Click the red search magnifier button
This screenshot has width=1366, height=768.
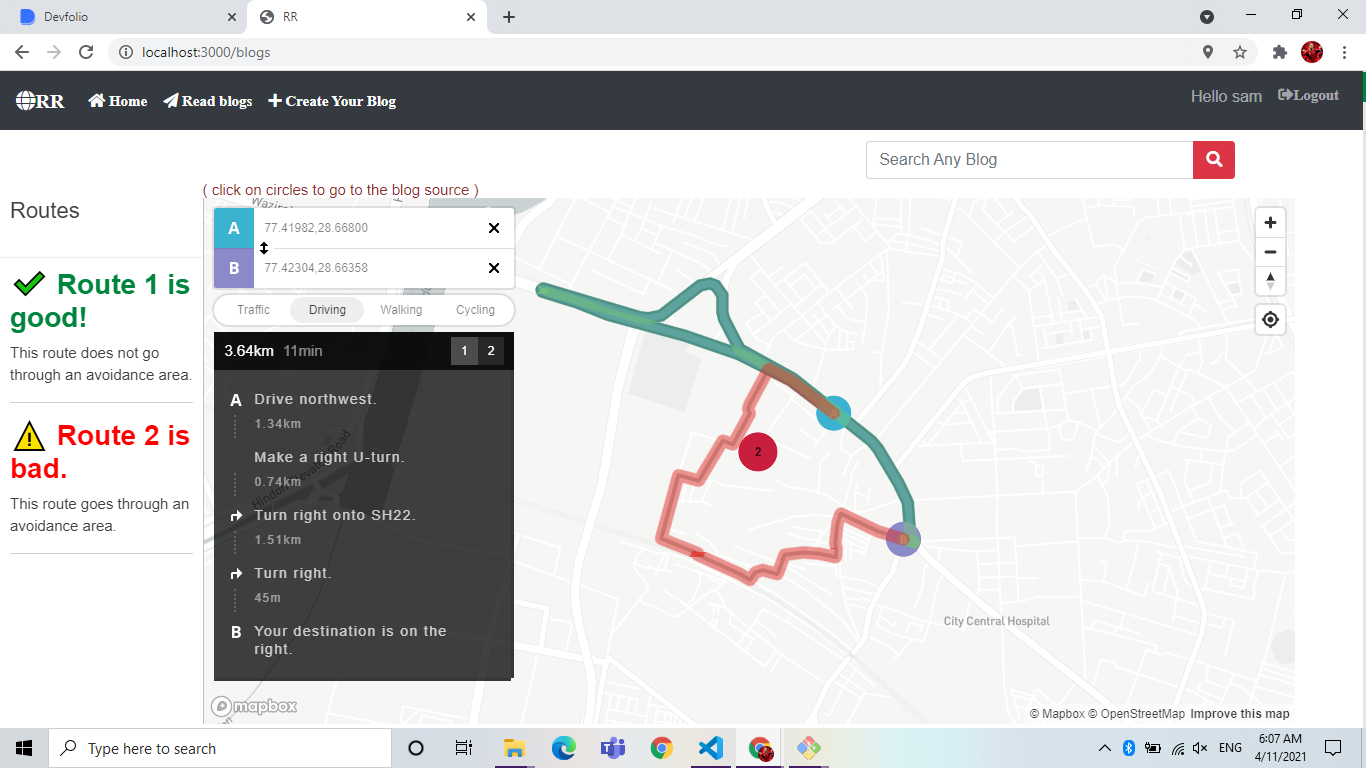click(1214, 160)
